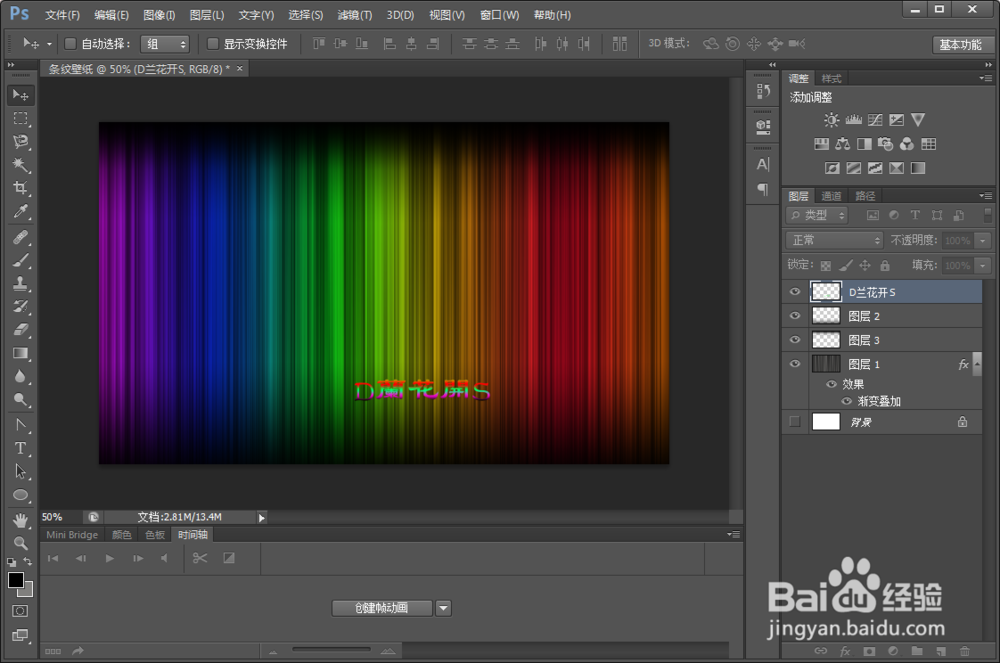The height and width of the screenshot is (663, 1000).
Task: Toggle 效果 effects visibility eye
Action: 831,384
